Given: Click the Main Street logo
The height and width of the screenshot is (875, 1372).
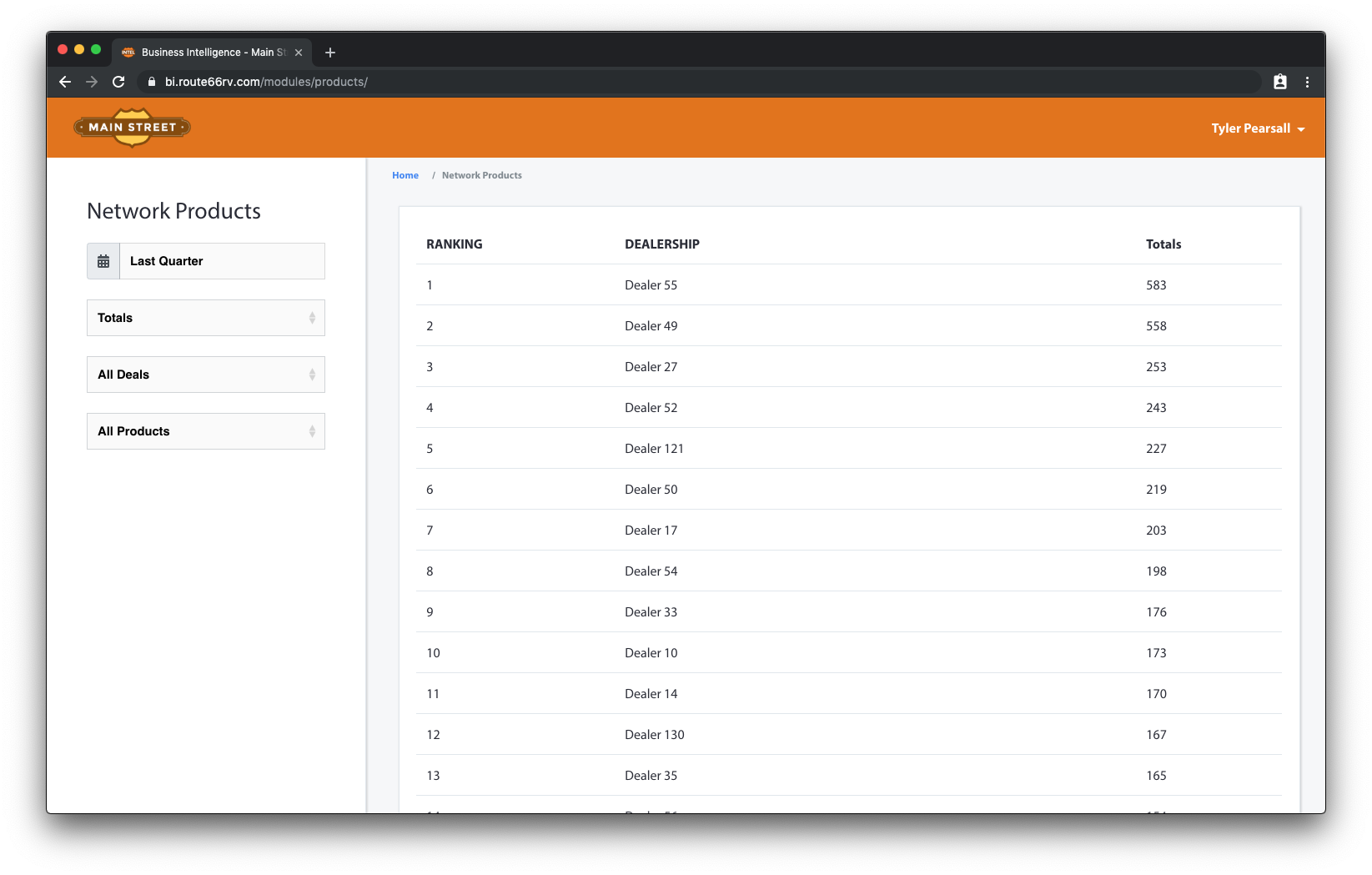Looking at the screenshot, I should 133,128.
